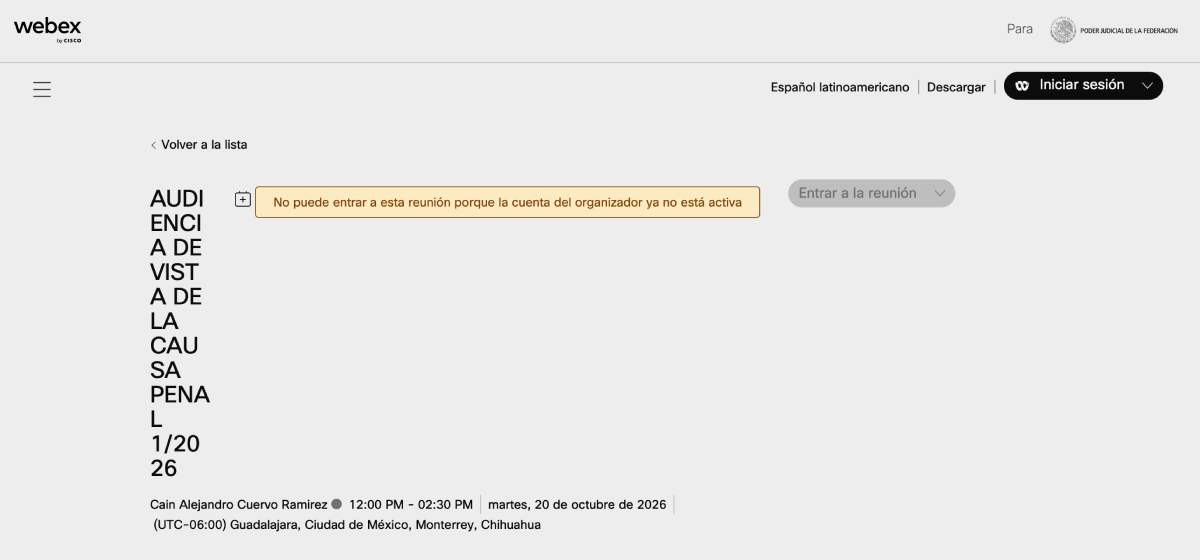The width and height of the screenshot is (1200, 560).
Task: Click the 12:00 PM - 02:30 PM time
Action: pos(411,504)
